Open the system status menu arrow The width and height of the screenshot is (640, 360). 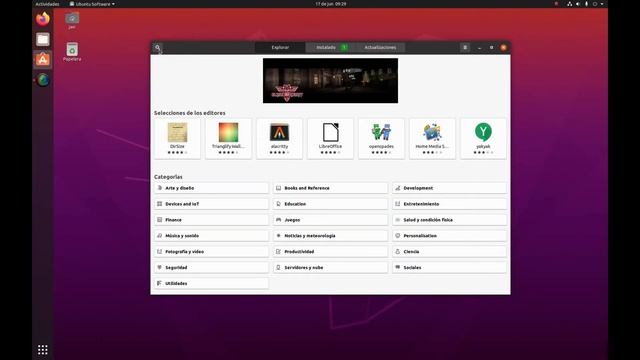tap(602, 4)
